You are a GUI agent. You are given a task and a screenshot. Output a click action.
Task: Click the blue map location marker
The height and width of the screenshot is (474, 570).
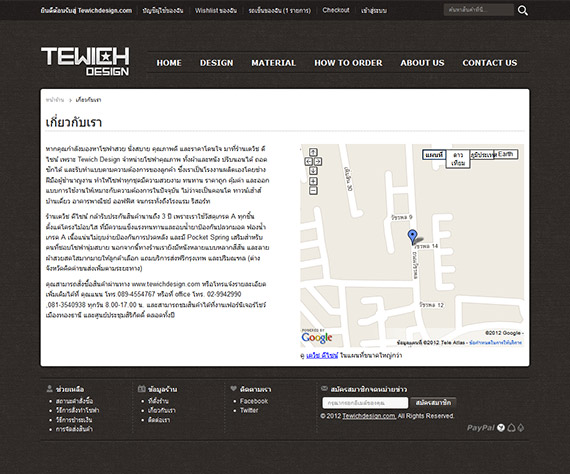point(412,236)
